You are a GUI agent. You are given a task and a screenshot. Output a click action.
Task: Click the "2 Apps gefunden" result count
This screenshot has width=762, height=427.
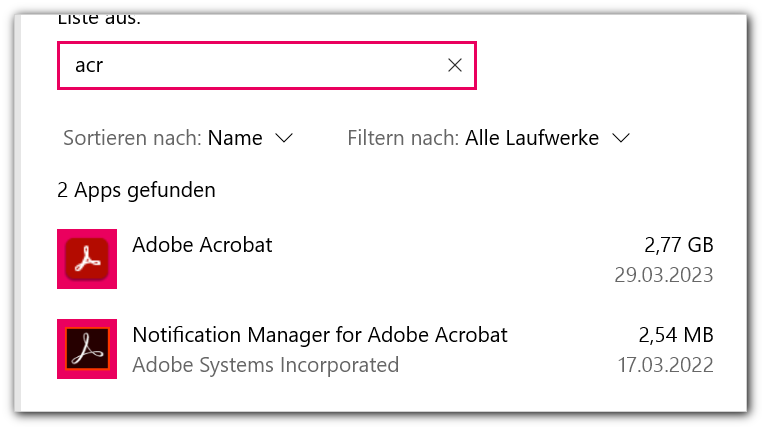point(137,190)
